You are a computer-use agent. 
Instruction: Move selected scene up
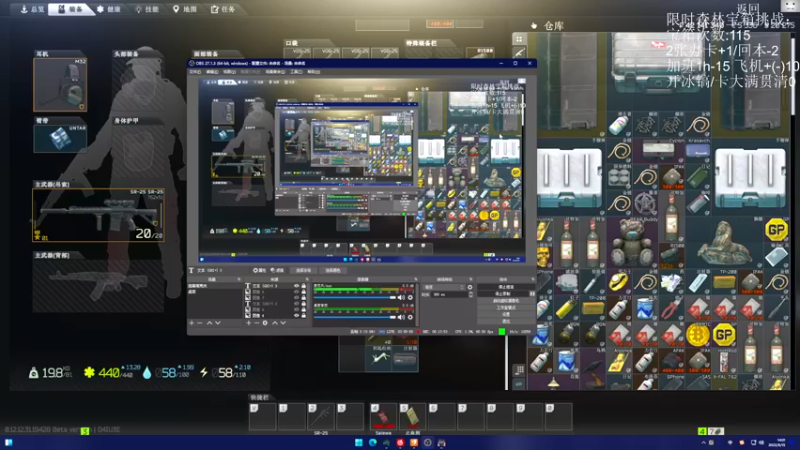209,323
